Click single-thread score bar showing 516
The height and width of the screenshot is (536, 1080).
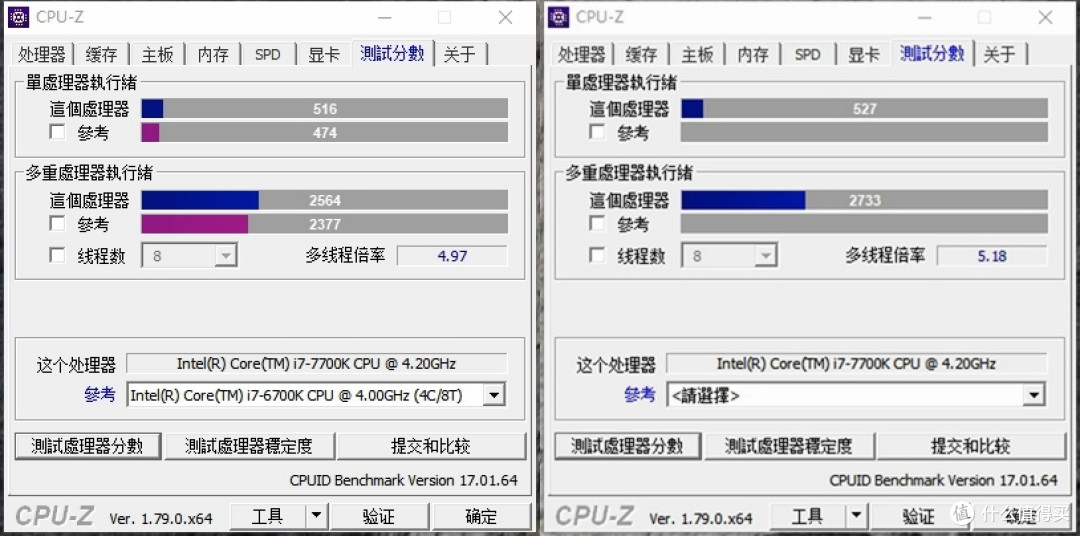tap(325, 108)
